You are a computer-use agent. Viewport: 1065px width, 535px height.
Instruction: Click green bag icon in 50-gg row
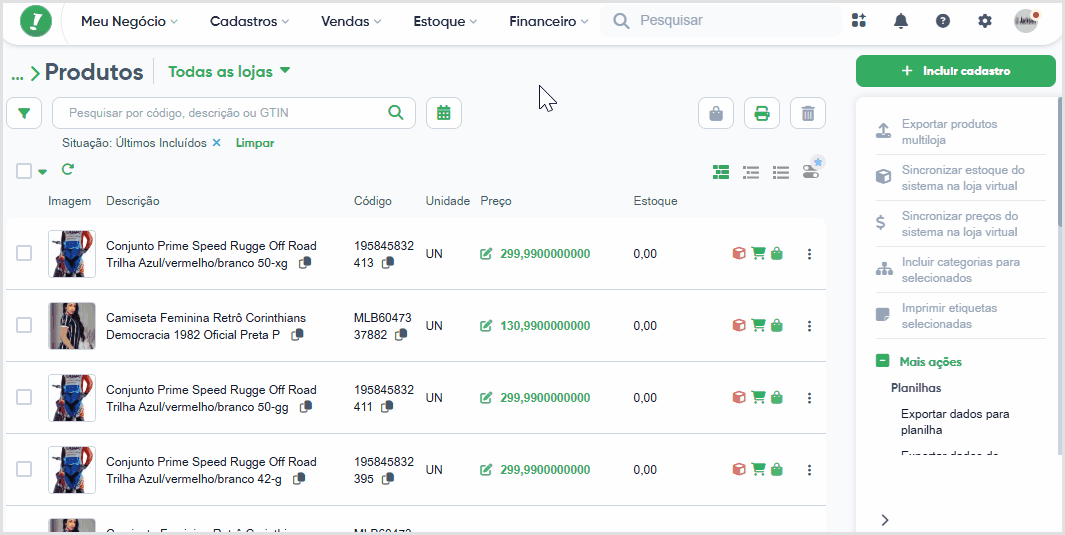(x=777, y=398)
